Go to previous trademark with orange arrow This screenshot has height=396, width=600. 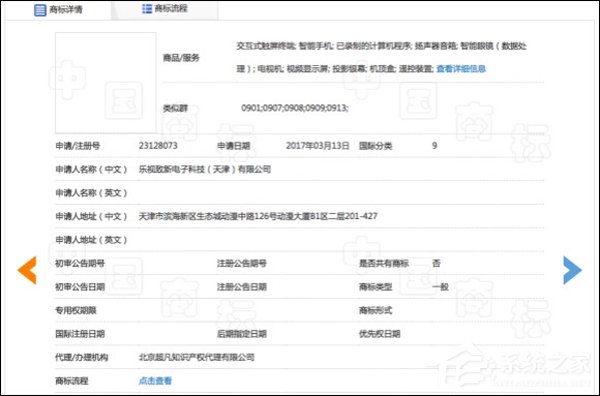point(27,270)
